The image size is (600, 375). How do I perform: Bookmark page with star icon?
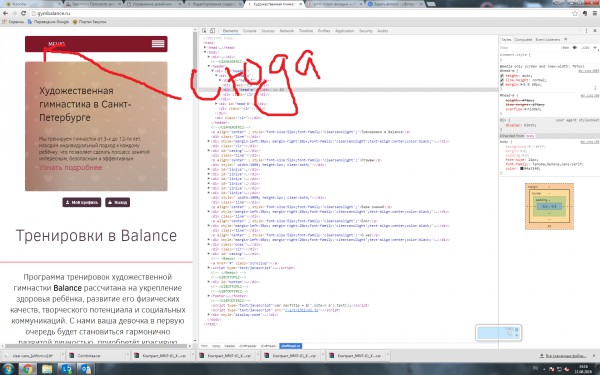coord(575,13)
